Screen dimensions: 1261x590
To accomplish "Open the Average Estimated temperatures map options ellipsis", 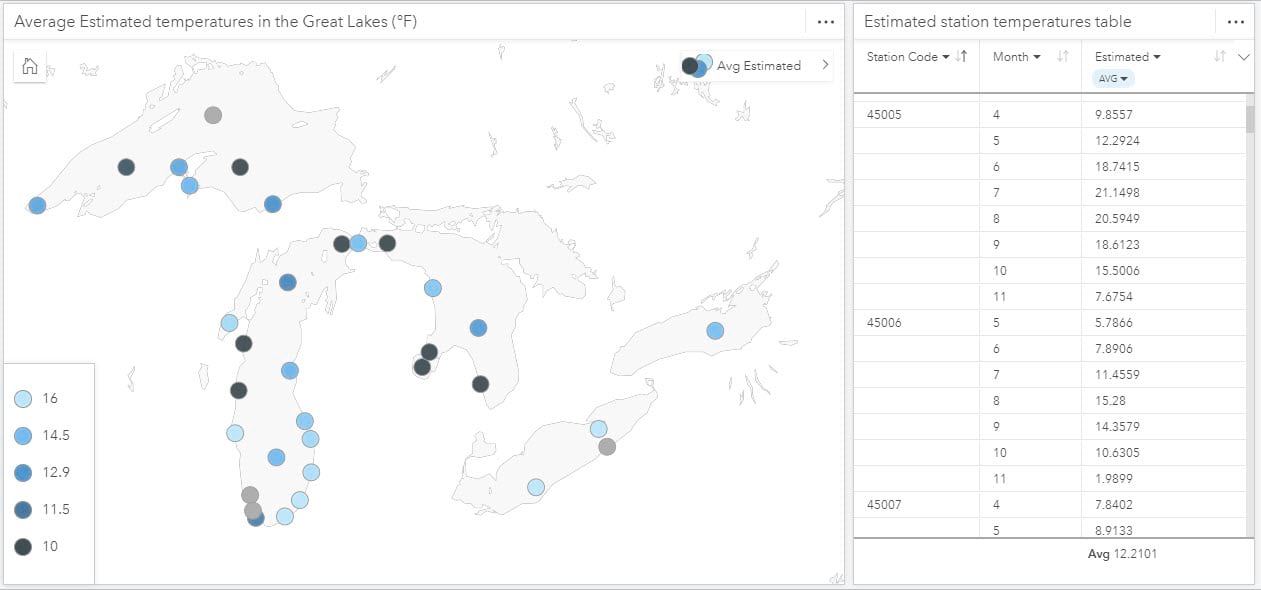I will click(x=825, y=20).
